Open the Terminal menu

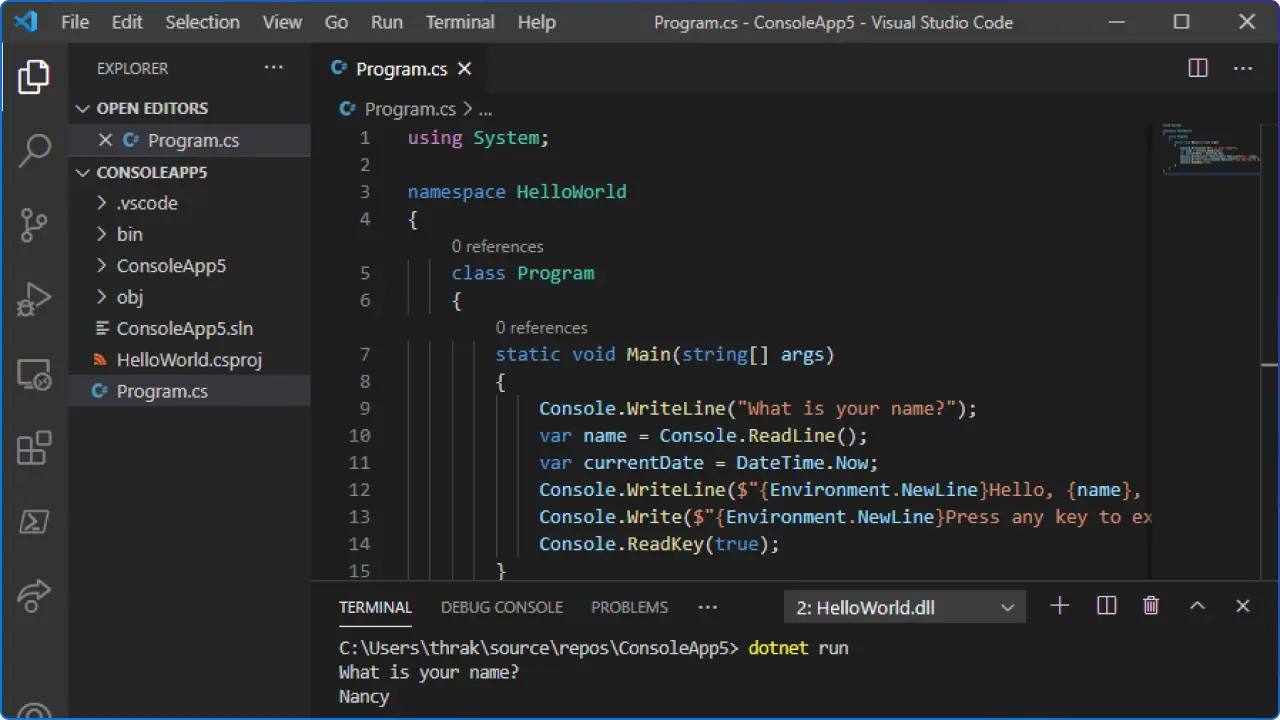pos(459,22)
